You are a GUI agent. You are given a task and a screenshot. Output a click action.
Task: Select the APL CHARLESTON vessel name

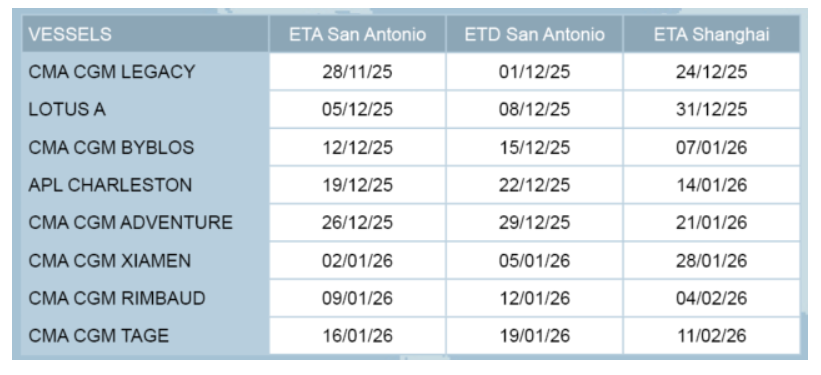(110, 185)
